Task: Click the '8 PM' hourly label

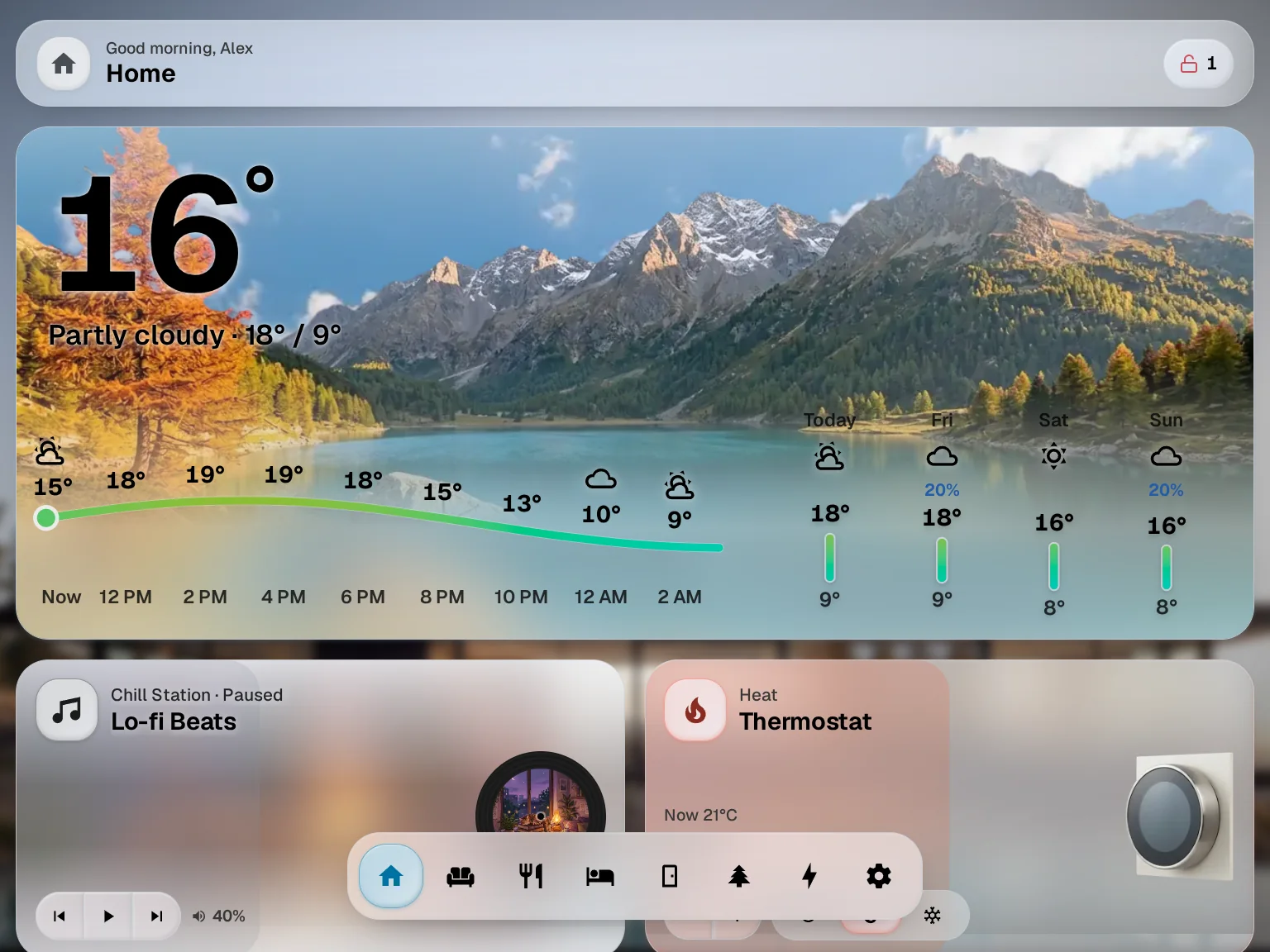Action: 442,597
